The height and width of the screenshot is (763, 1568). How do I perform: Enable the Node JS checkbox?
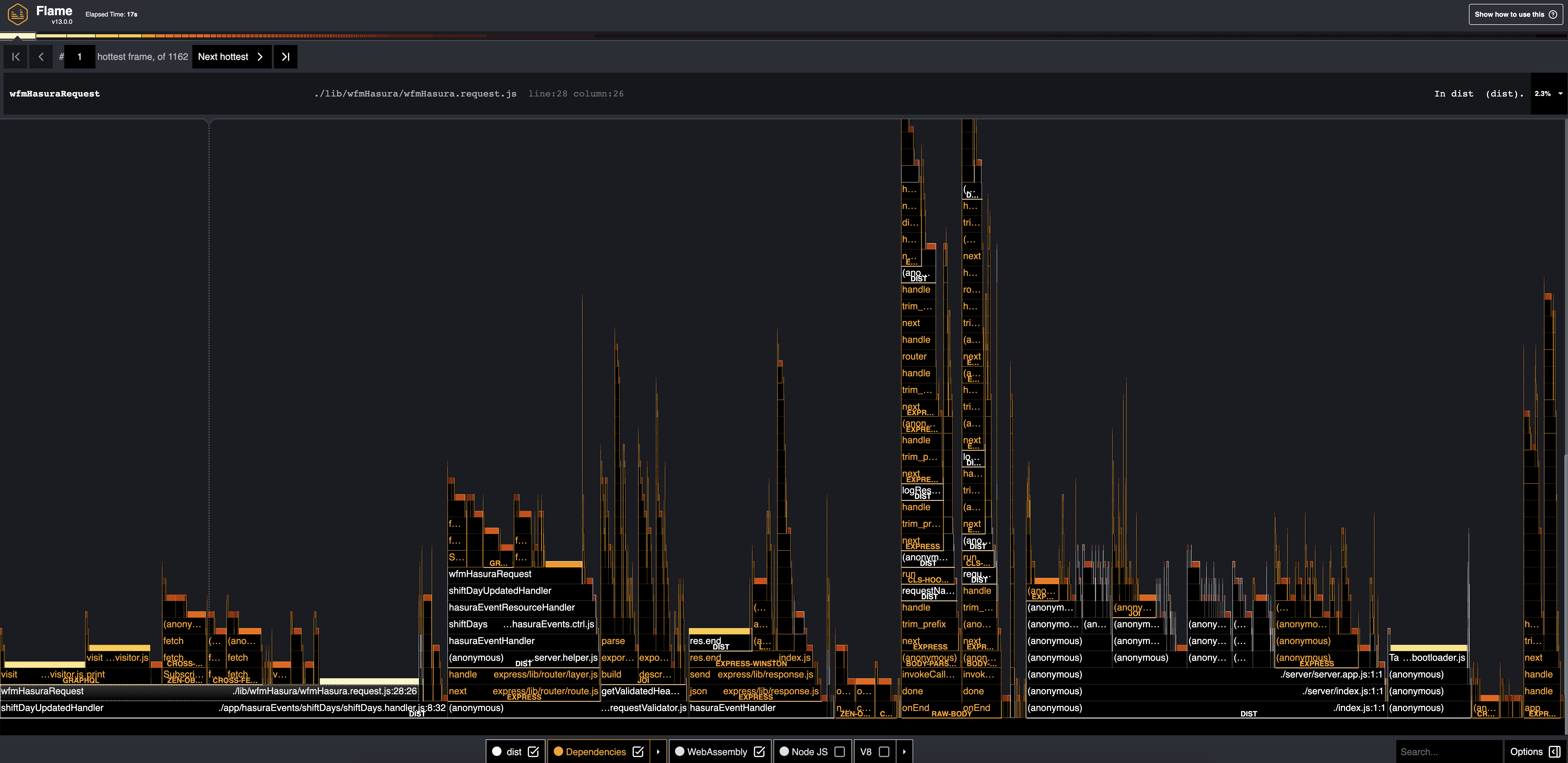coord(839,751)
